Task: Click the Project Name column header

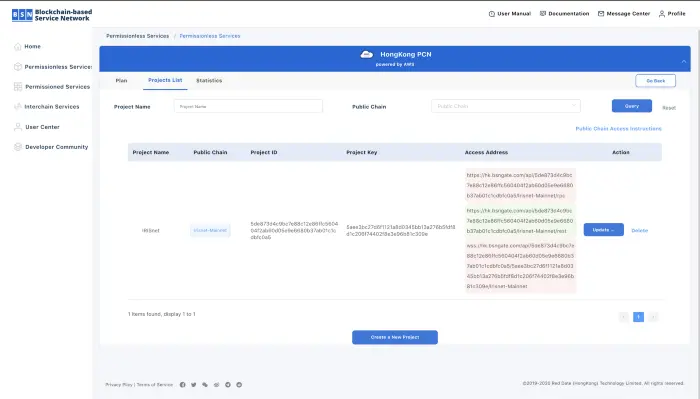Action: pos(151,153)
